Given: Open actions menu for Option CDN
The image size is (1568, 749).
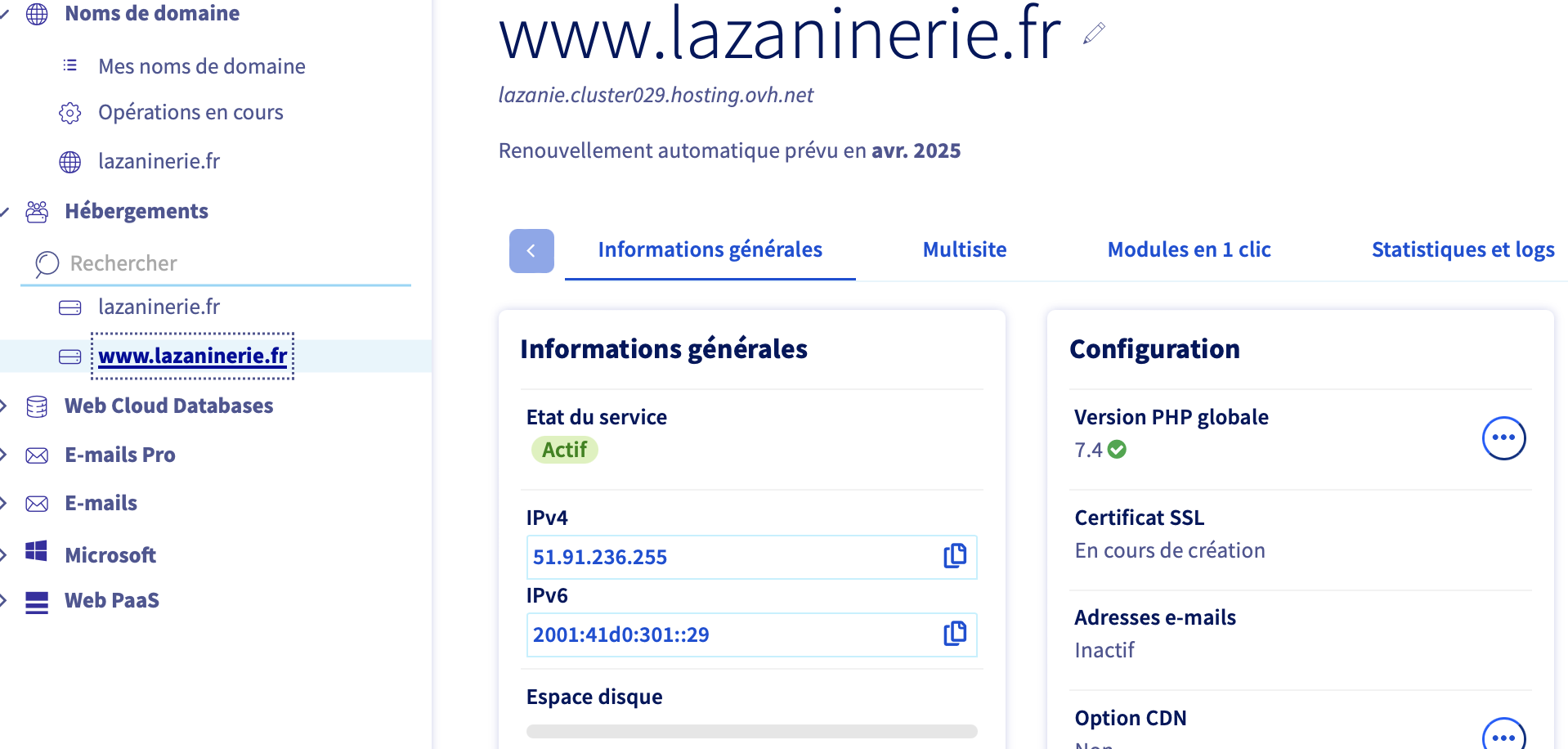Looking at the screenshot, I should [x=1503, y=735].
